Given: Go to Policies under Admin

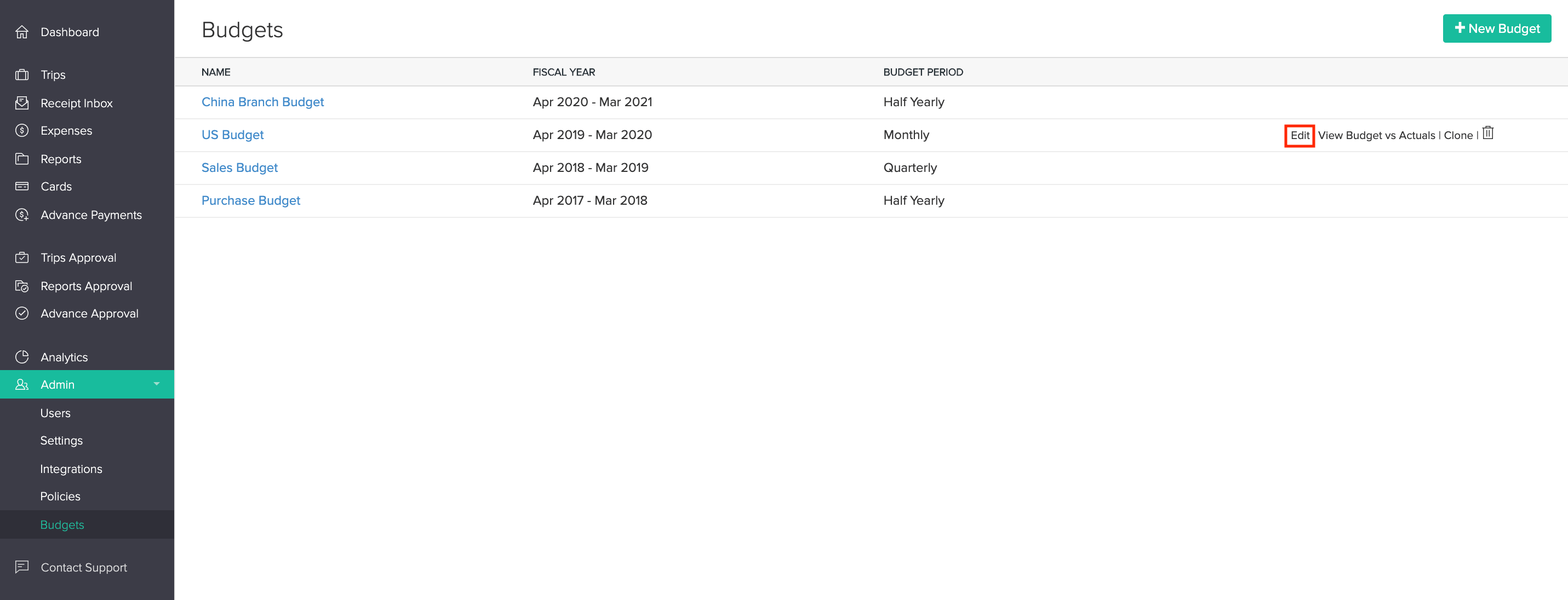Looking at the screenshot, I should (60, 497).
